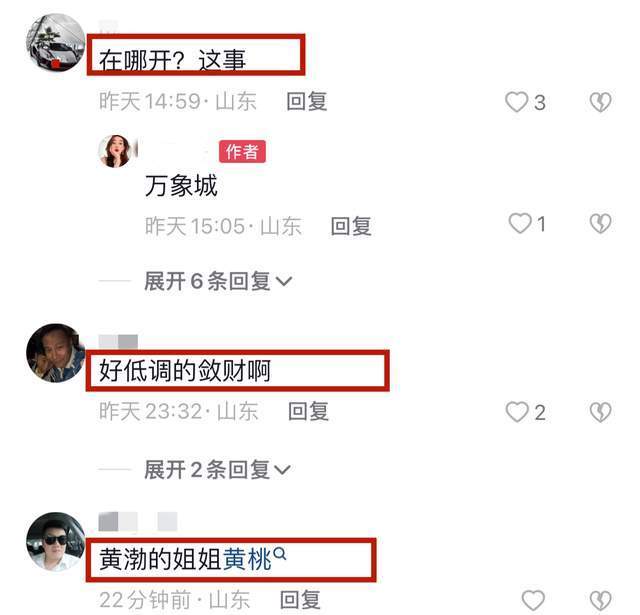Open the blue 黄桃 search link
The width and height of the screenshot is (640, 615).
(x=247, y=559)
